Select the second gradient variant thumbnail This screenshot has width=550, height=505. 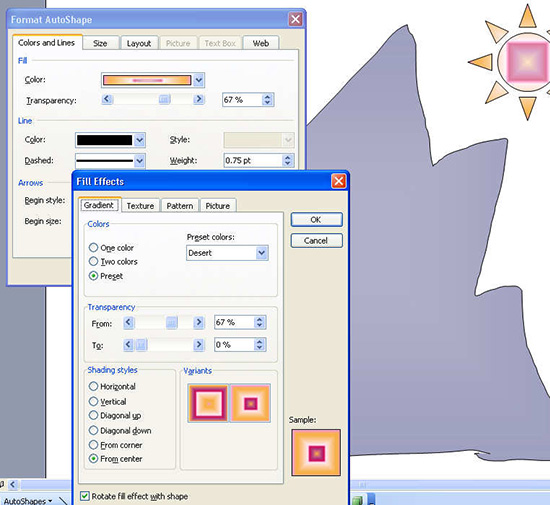[x=250, y=403]
